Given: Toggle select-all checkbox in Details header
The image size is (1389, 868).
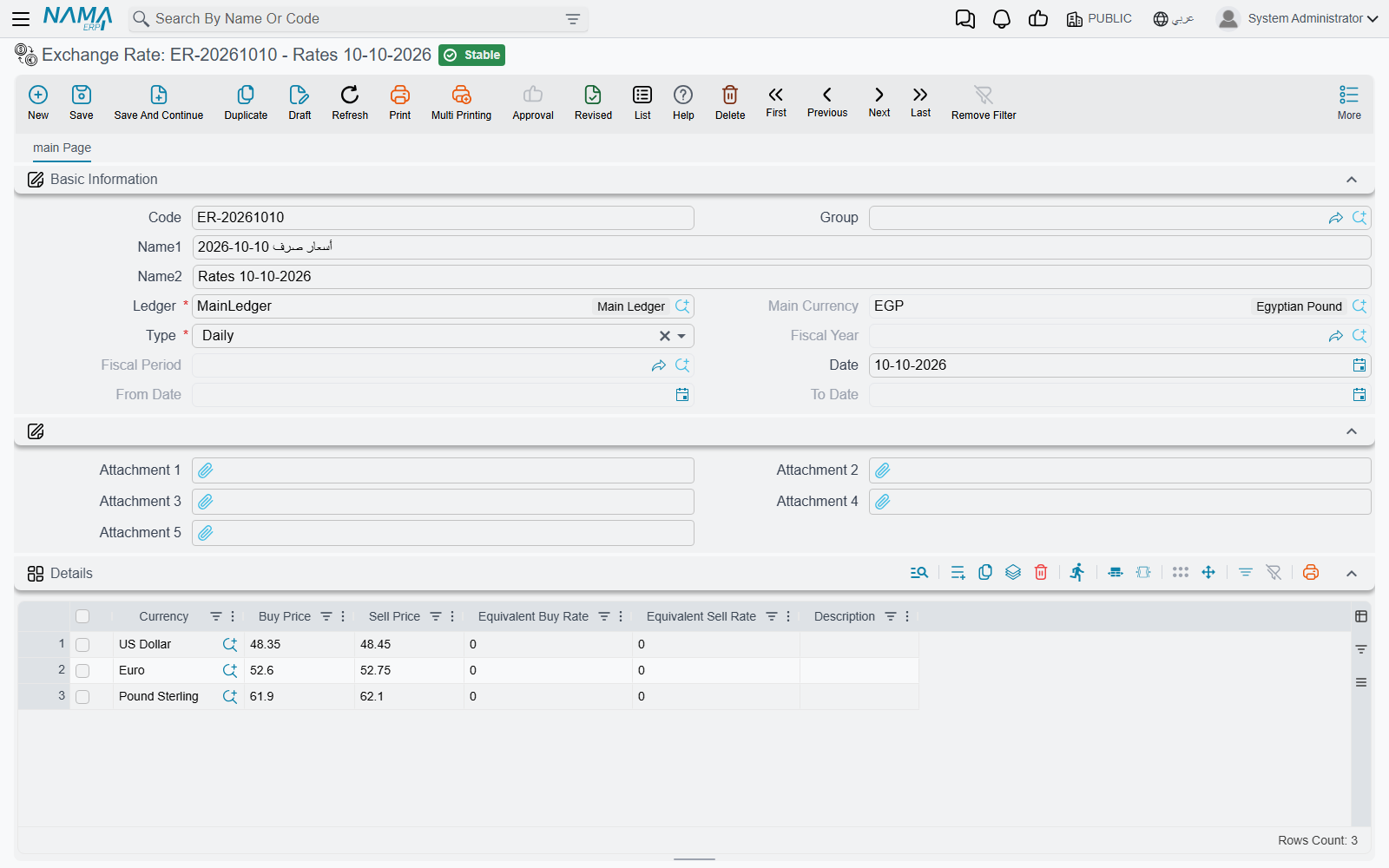Looking at the screenshot, I should click(x=82, y=616).
